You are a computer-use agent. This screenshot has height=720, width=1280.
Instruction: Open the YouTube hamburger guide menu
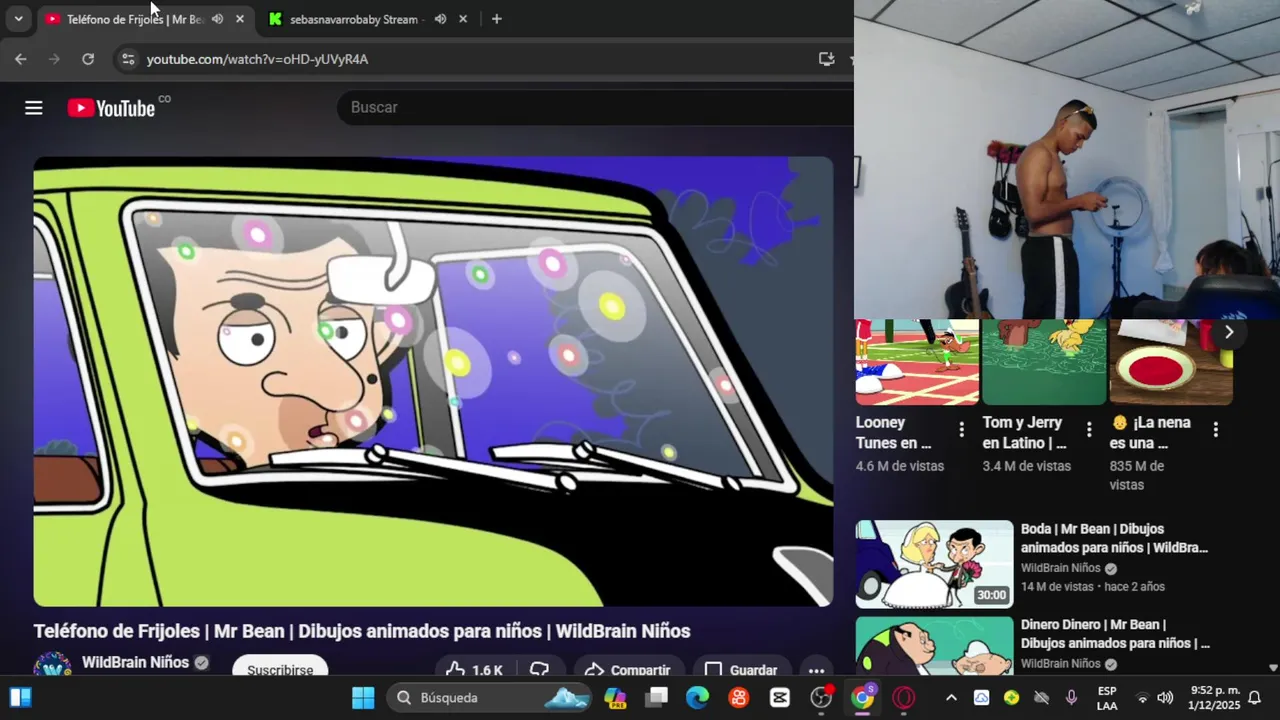[x=34, y=108]
